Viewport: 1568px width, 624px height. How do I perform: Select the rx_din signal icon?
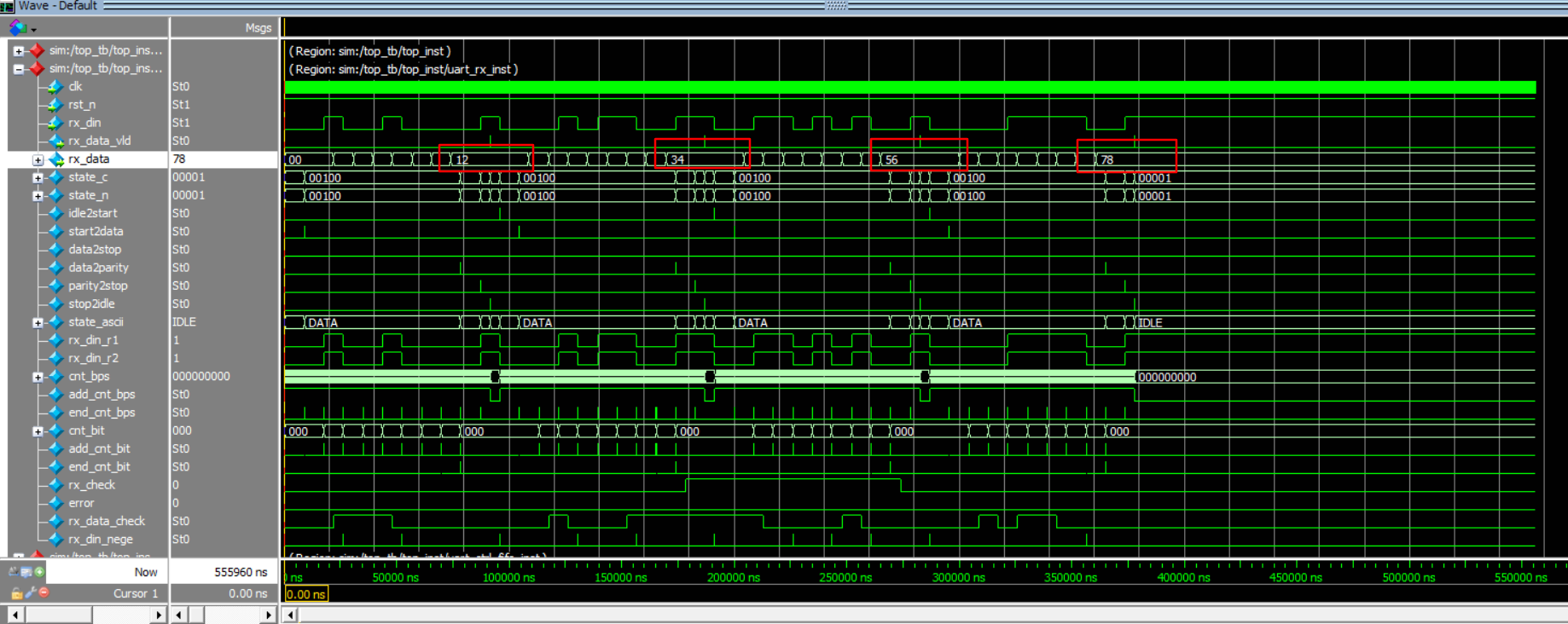click(x=55, y=123)
